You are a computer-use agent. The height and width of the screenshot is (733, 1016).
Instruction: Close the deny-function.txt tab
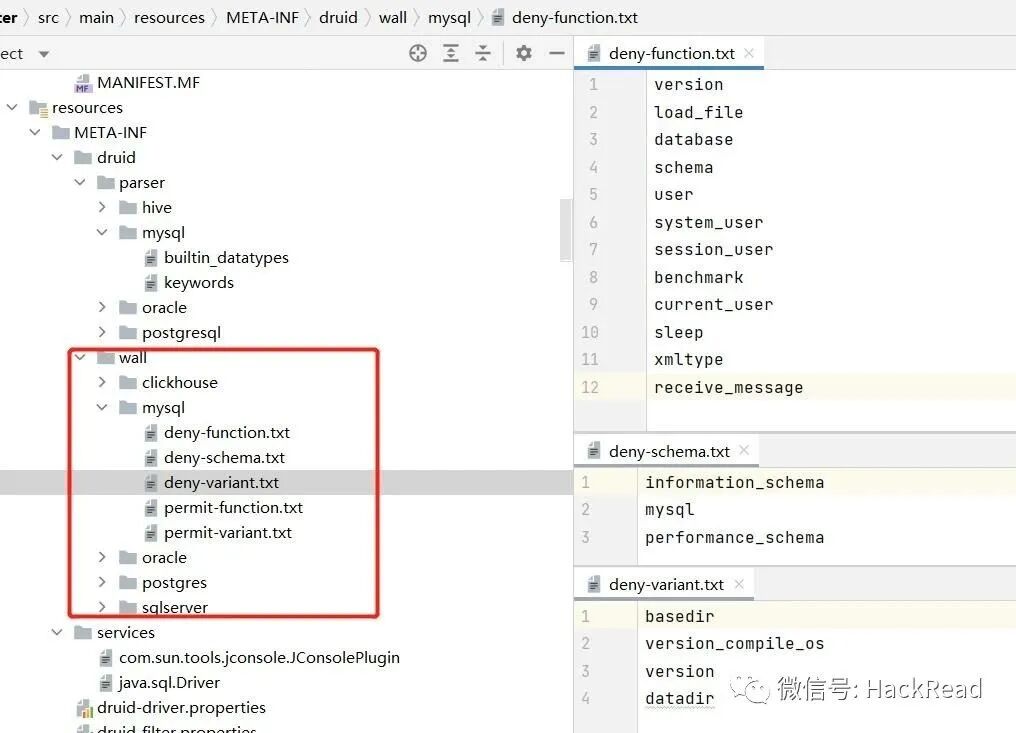click(749, 53)
